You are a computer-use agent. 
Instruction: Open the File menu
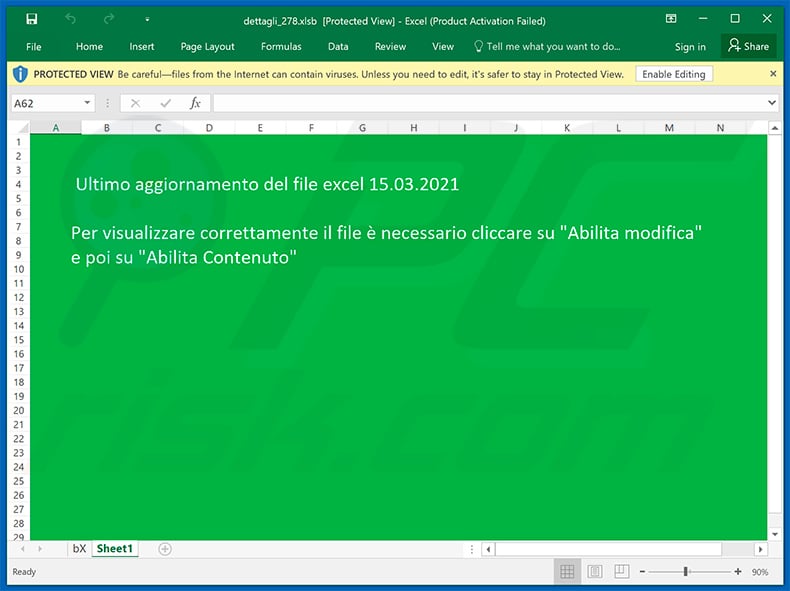[x=34, y=46]
